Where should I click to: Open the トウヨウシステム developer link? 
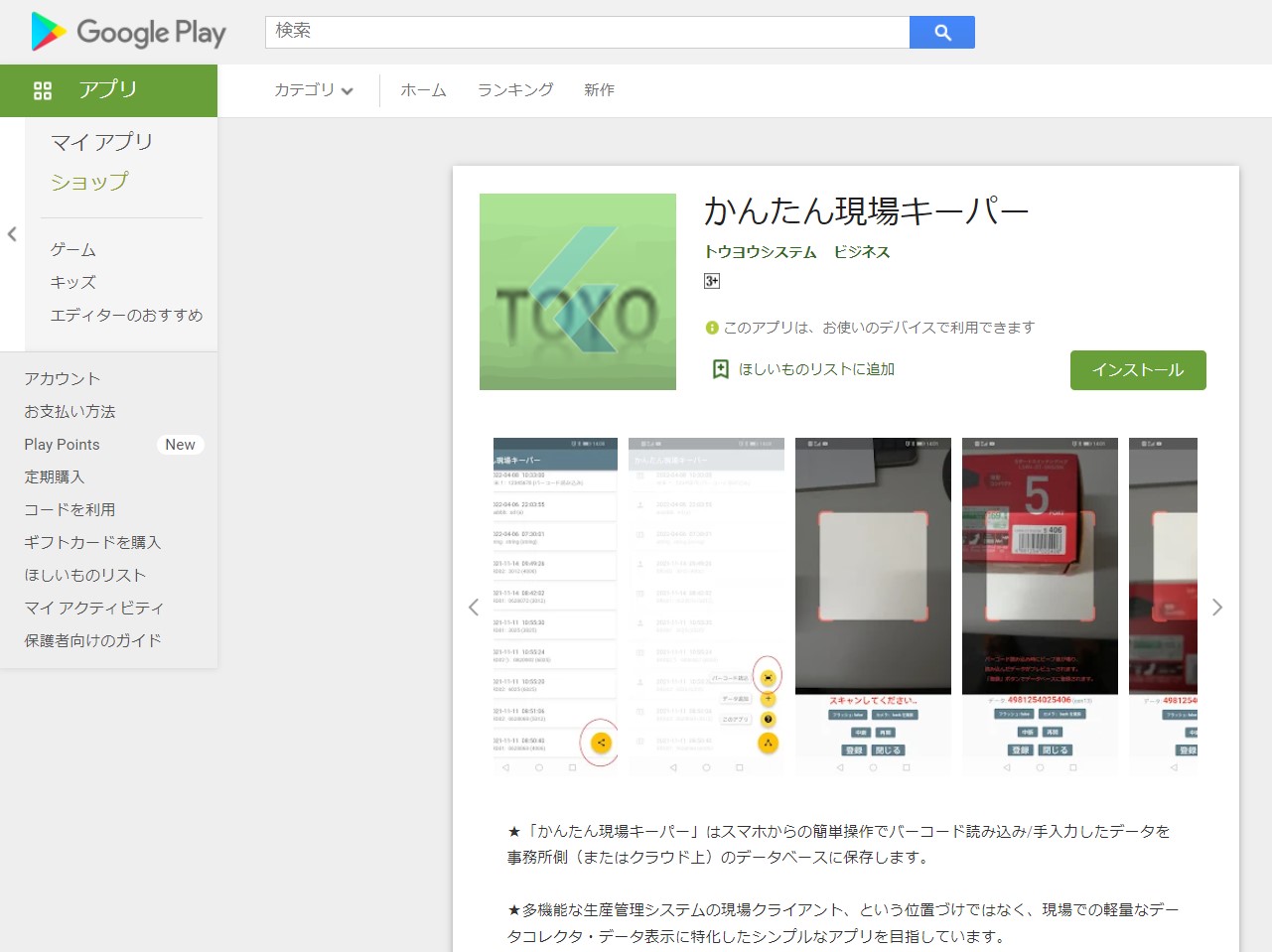760,252
